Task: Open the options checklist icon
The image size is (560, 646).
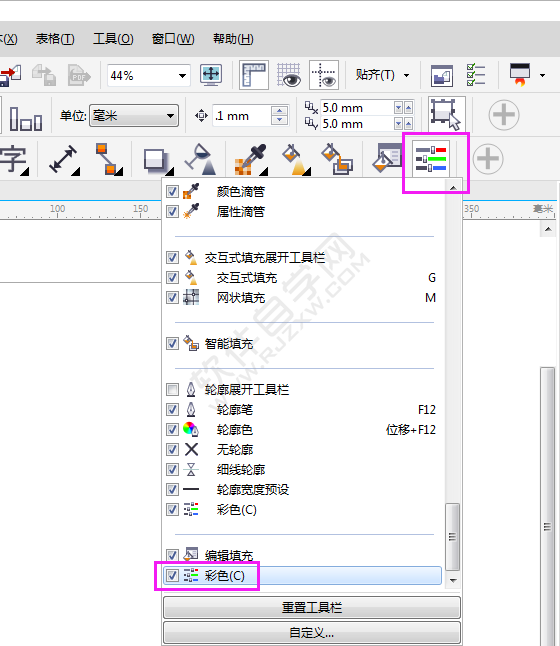Action: pos(476,75)
